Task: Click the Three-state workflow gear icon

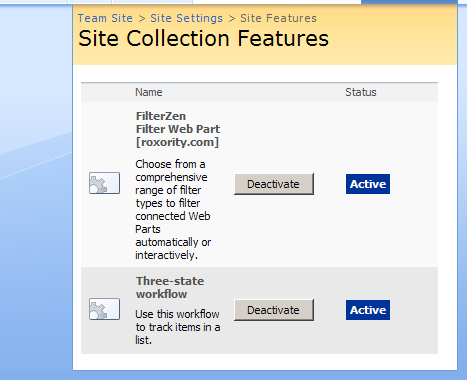Action: 104,309
